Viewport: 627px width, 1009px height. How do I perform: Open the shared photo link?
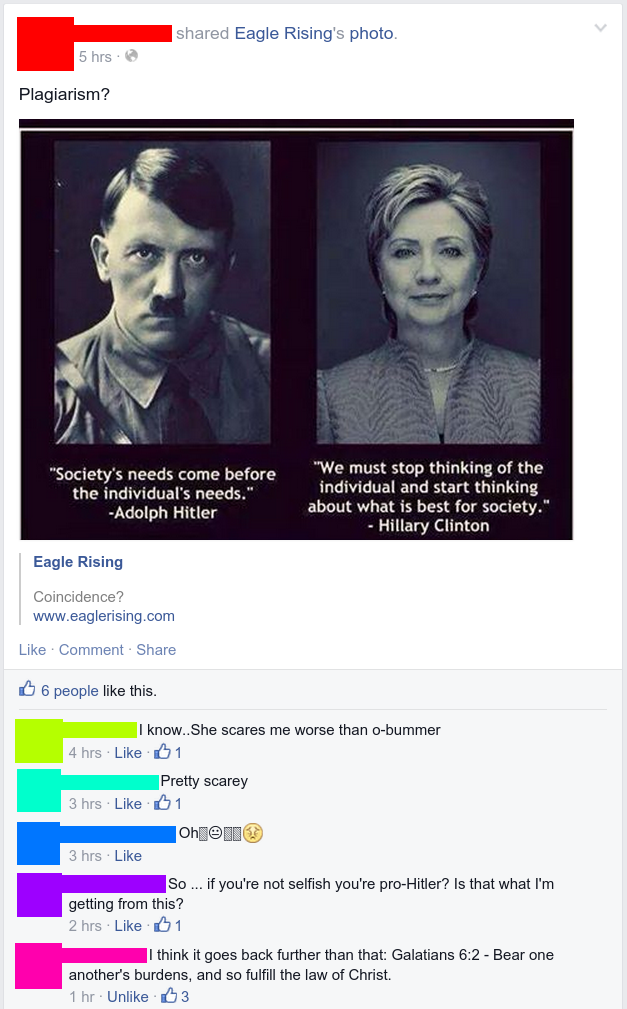click(x=371, y=33)
